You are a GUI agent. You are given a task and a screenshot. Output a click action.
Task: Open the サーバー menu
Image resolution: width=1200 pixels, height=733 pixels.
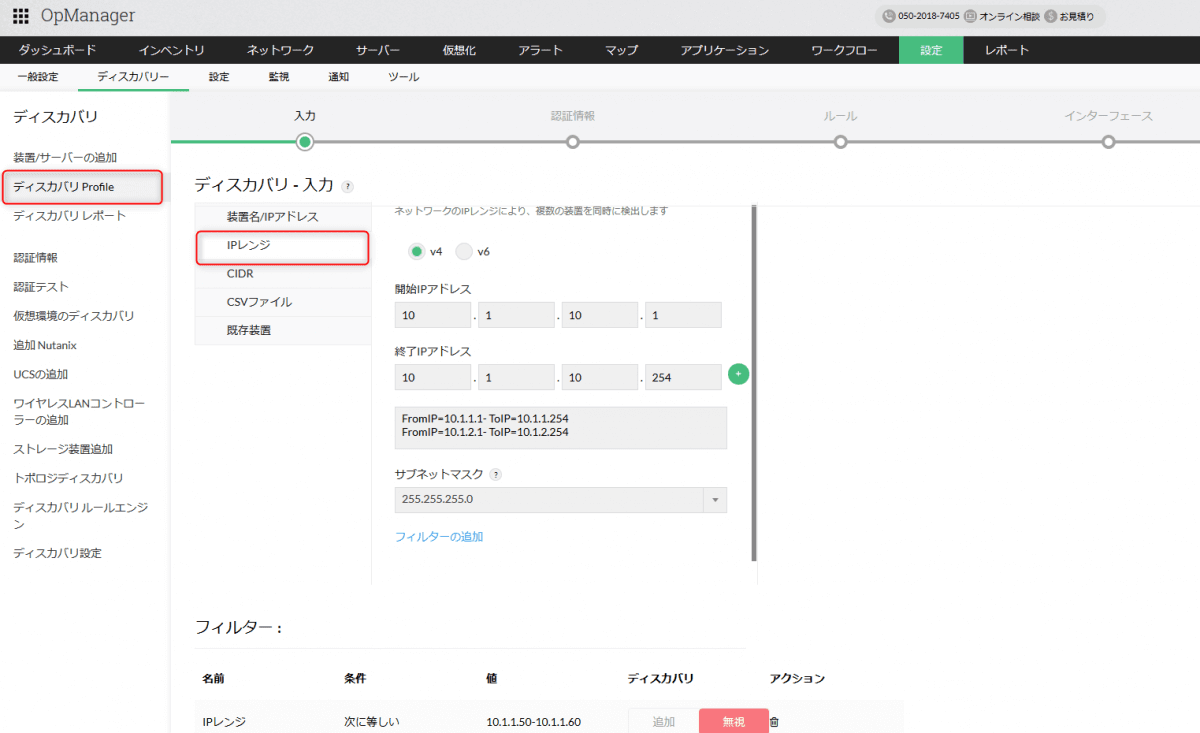coord(378,50)
